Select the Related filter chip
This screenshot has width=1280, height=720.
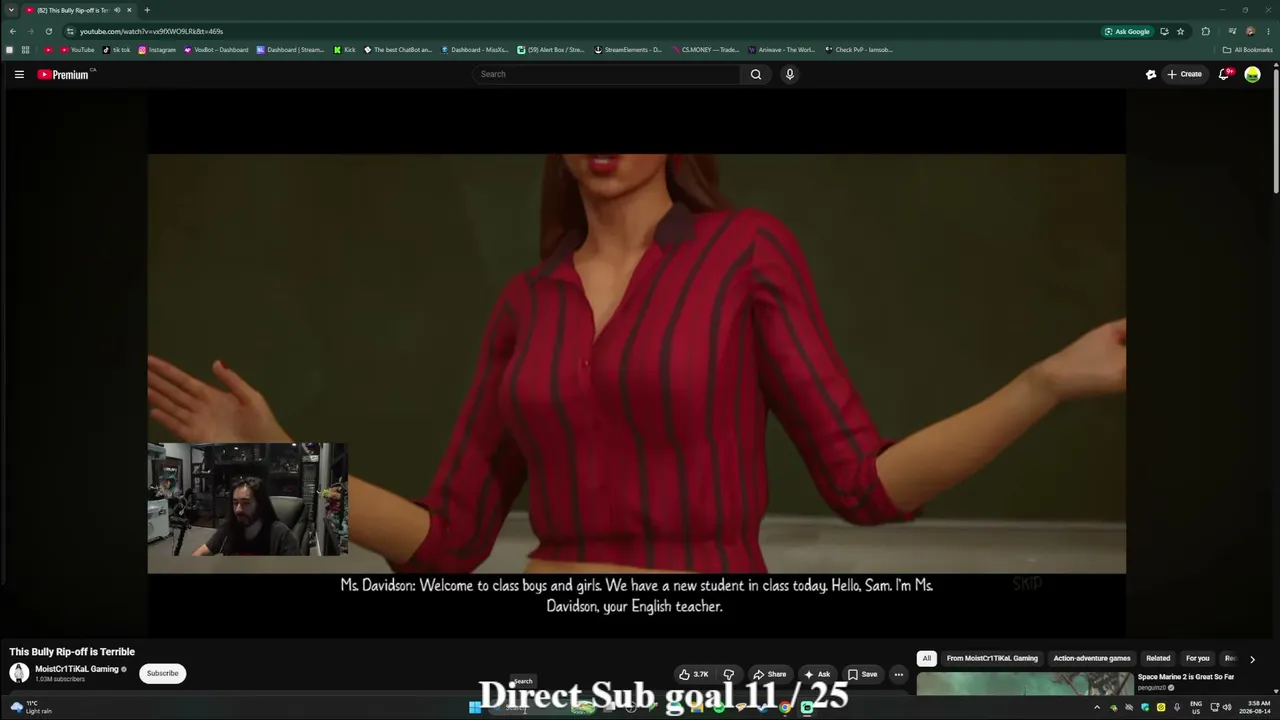click(x=1158, y=658)
